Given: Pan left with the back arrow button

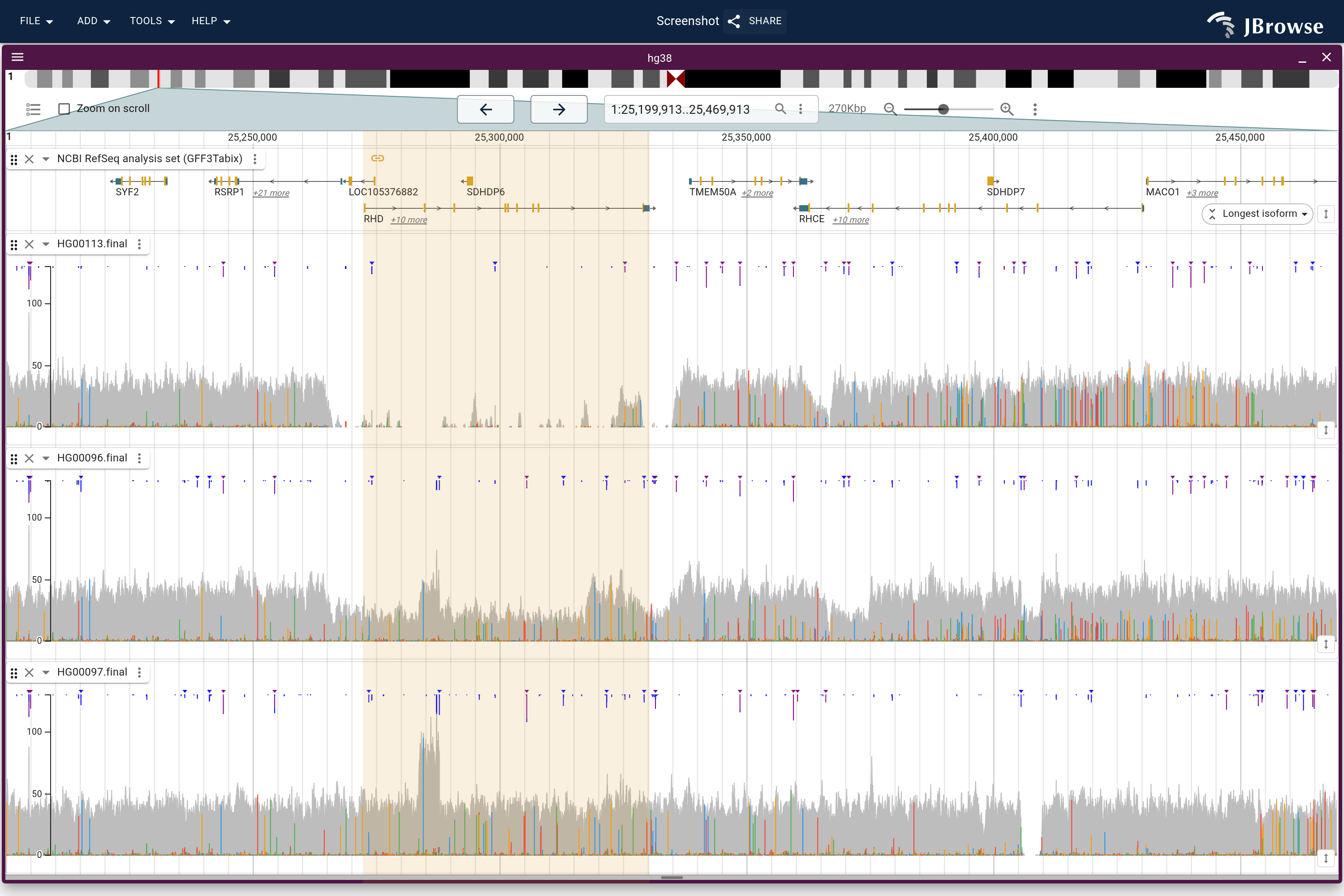Looking at the screenshot, I should 486,109.
